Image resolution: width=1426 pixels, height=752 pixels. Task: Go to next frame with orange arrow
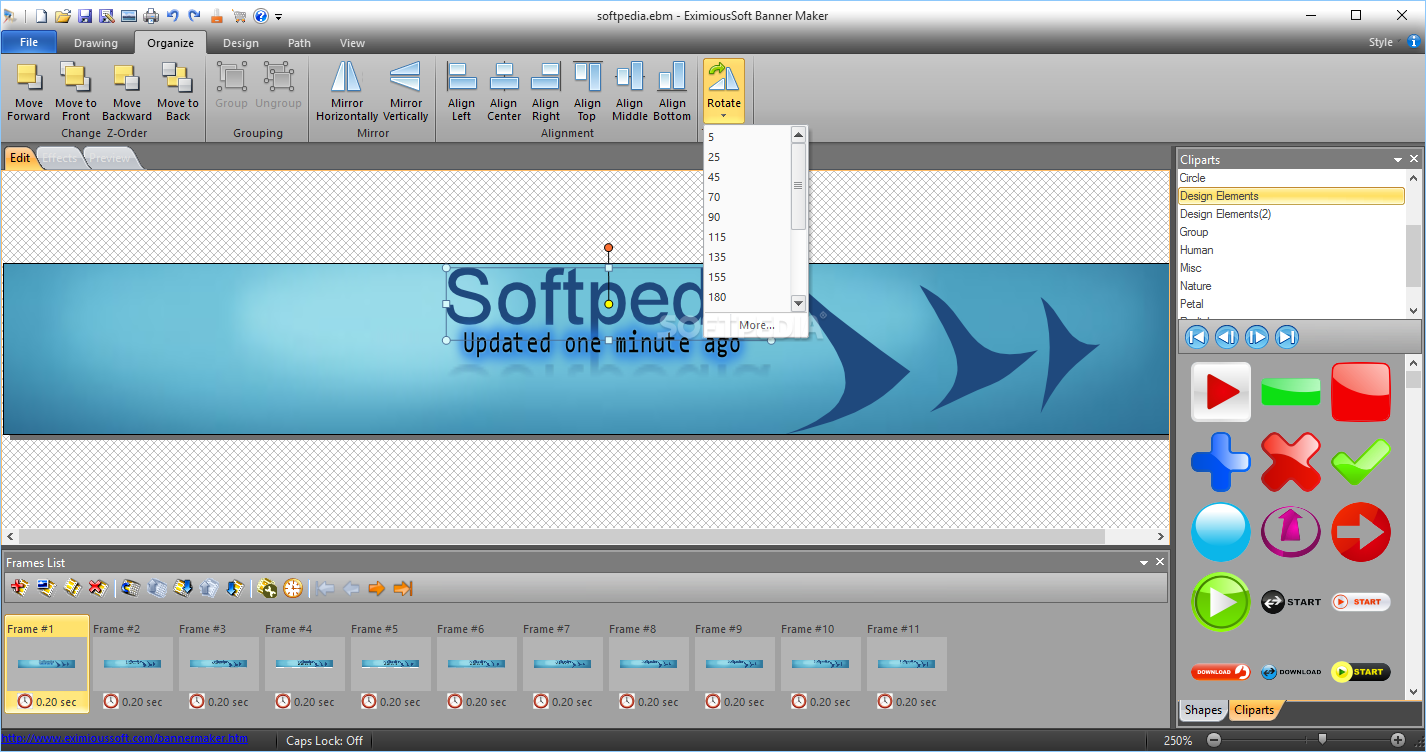pyautogui.click(x=376, y=588)
